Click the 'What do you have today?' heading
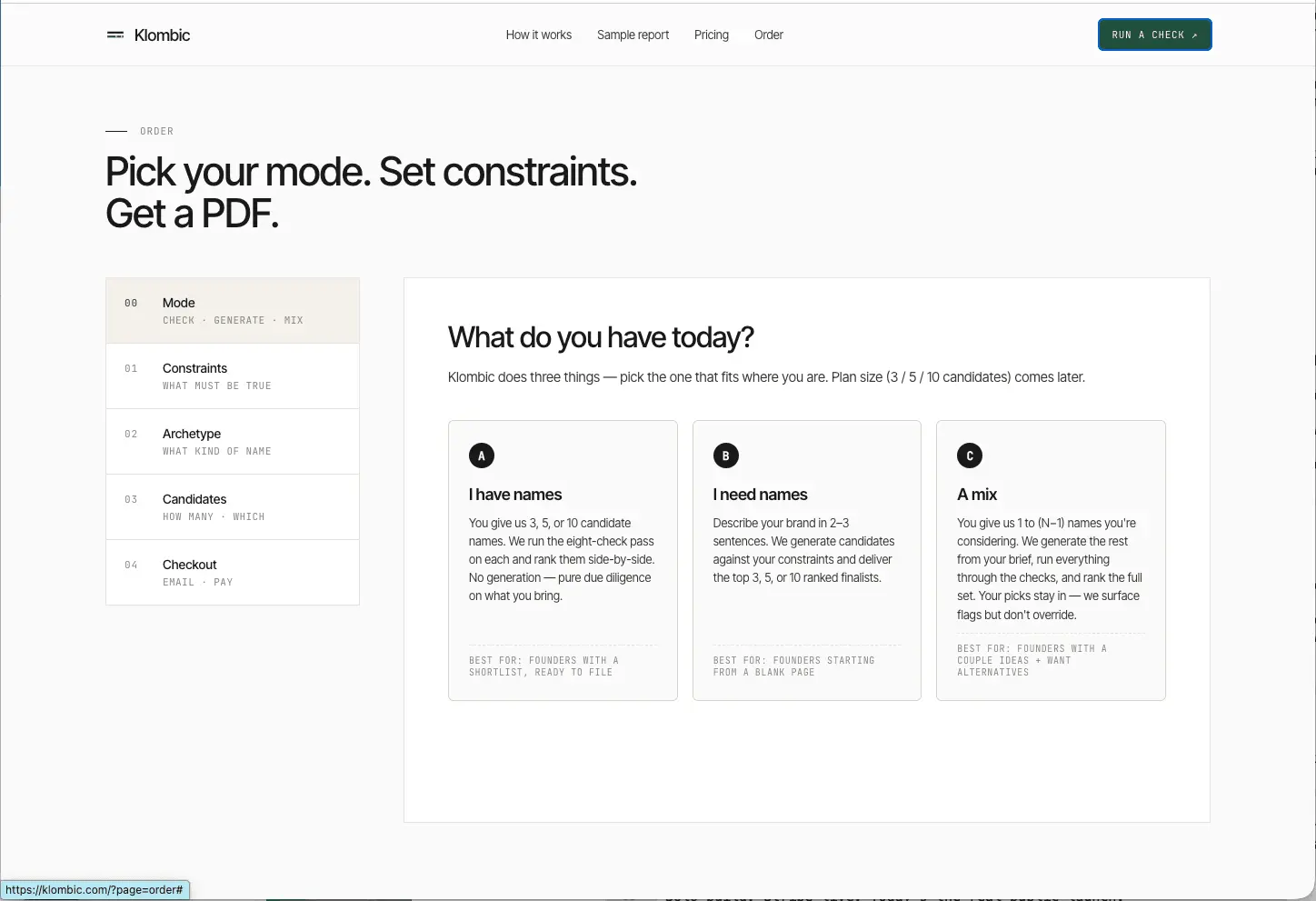Viewport: 1316px width, 901px height. point(601,337)
